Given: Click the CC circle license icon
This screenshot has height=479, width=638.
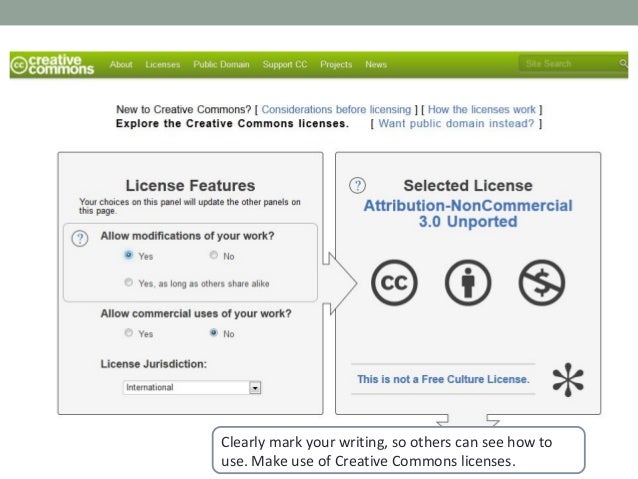Looking at the screenshot, I should 394,282.
